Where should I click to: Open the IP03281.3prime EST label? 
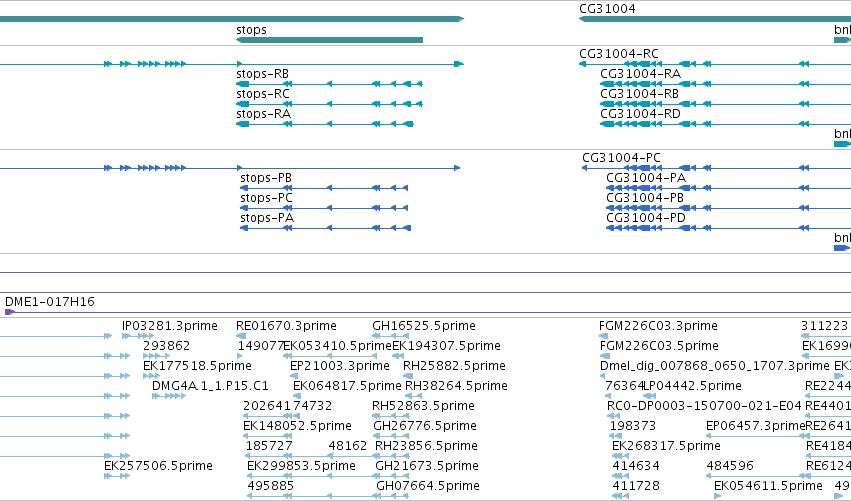[169, 326]
